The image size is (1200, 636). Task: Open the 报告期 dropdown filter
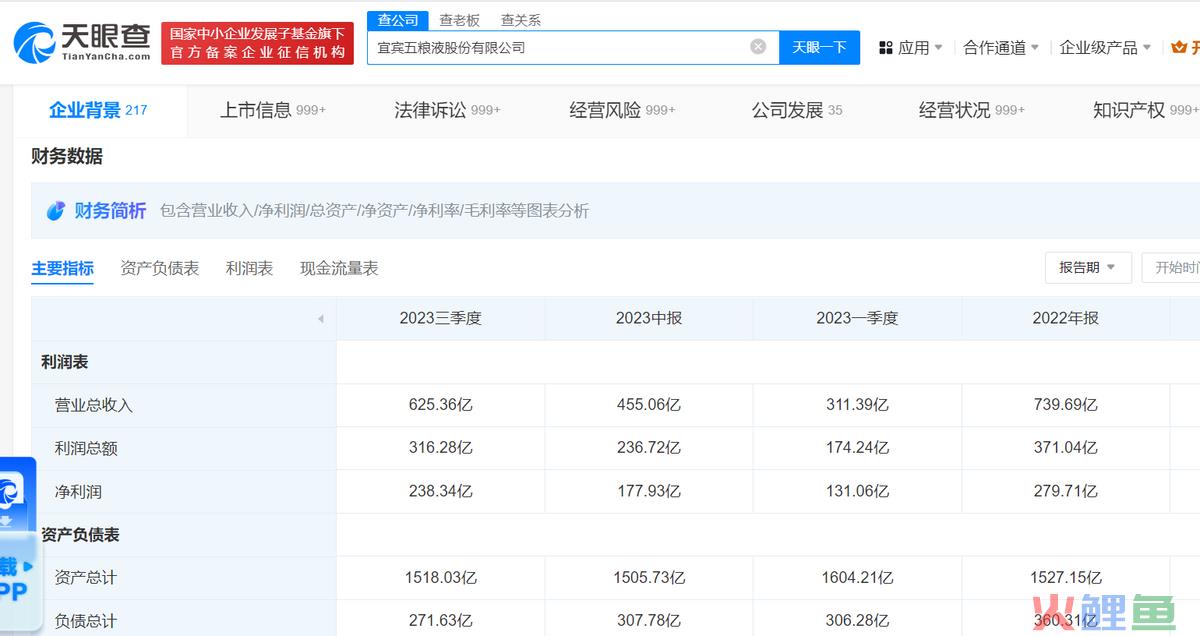tap(1088, 267)
